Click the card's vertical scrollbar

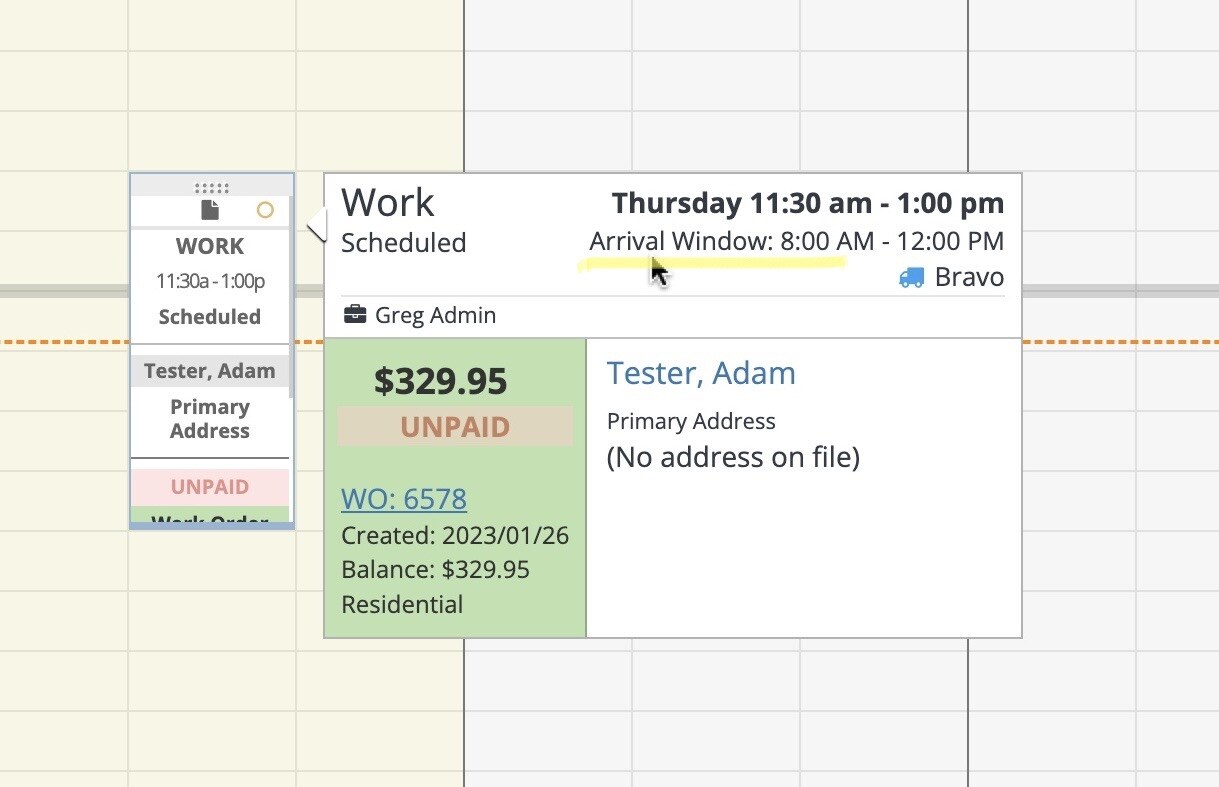291,300
